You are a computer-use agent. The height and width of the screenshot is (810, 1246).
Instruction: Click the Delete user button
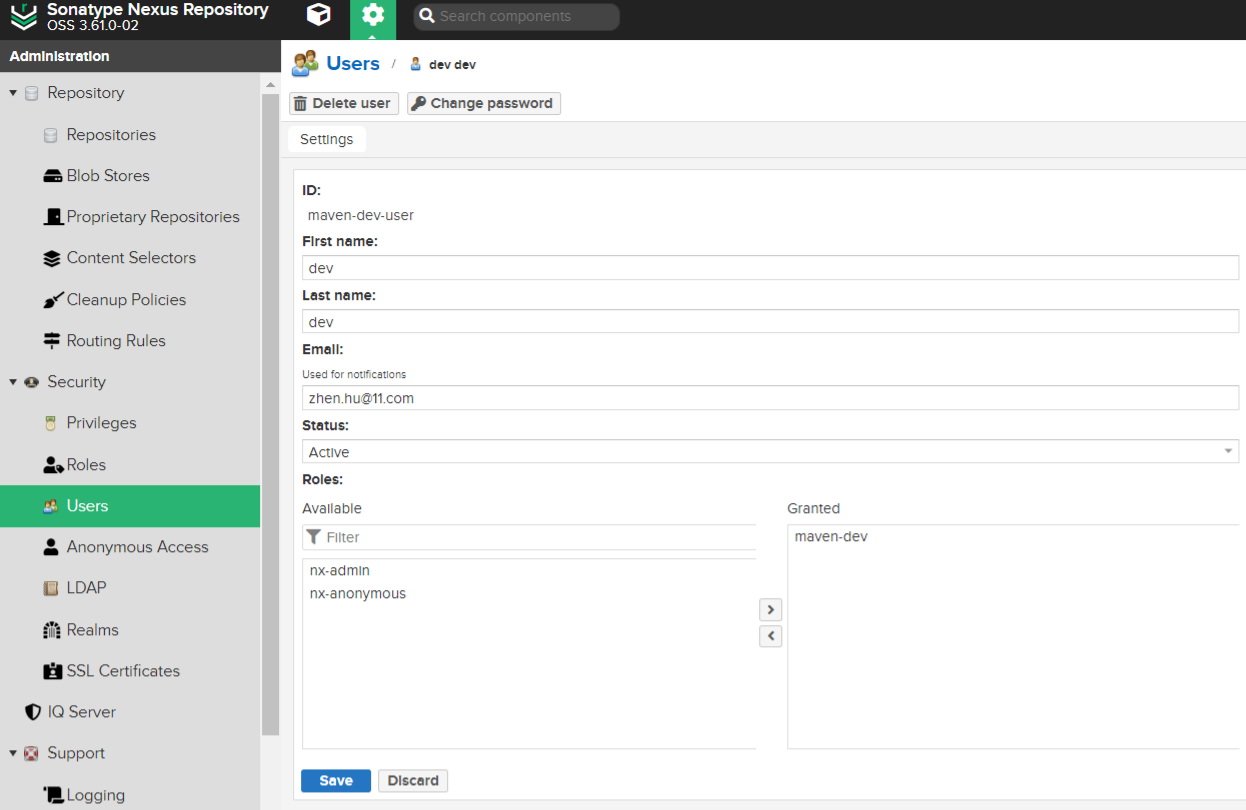tap(343, 103)
